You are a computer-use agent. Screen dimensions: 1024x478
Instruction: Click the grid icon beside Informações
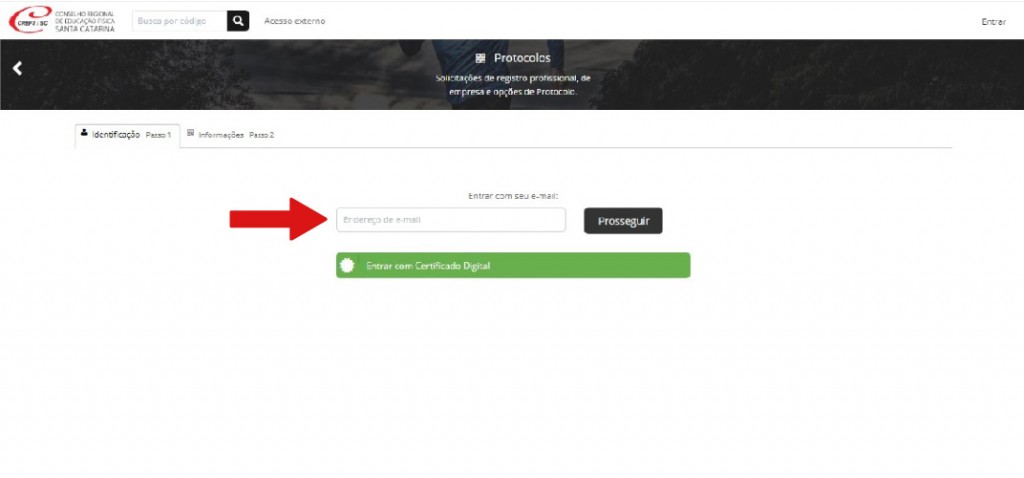190,134
